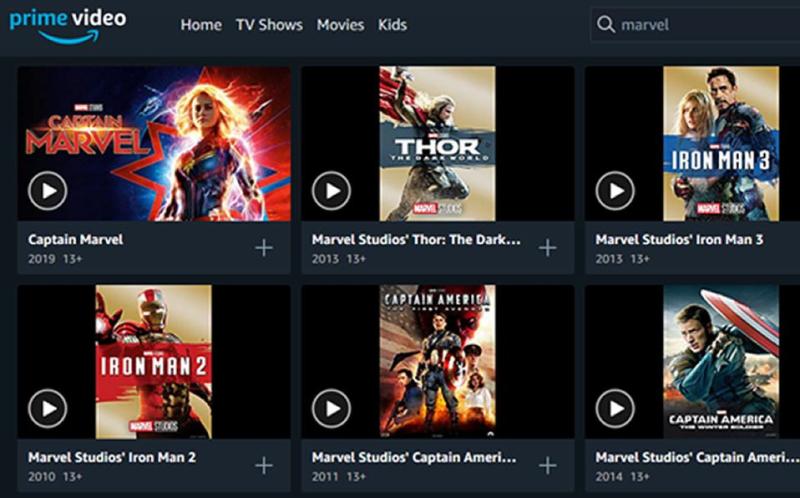Screen dimensions: 800x498
Task: Open the TV Shows section
Action: 269,25
